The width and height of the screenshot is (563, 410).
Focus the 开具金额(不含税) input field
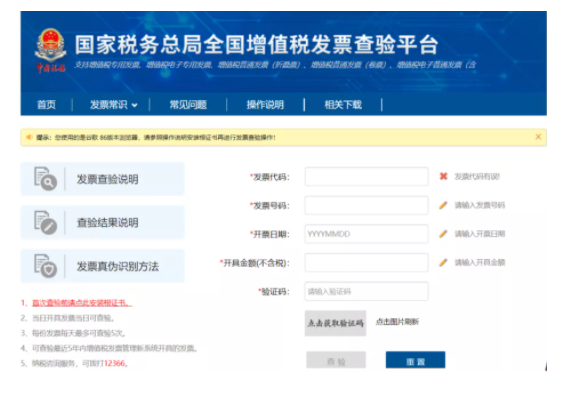coord(366,262)
